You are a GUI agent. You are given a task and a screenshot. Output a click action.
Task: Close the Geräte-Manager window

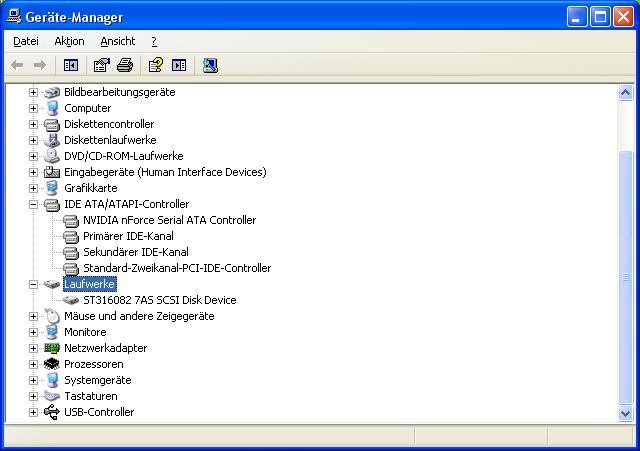tap(624, 17)
